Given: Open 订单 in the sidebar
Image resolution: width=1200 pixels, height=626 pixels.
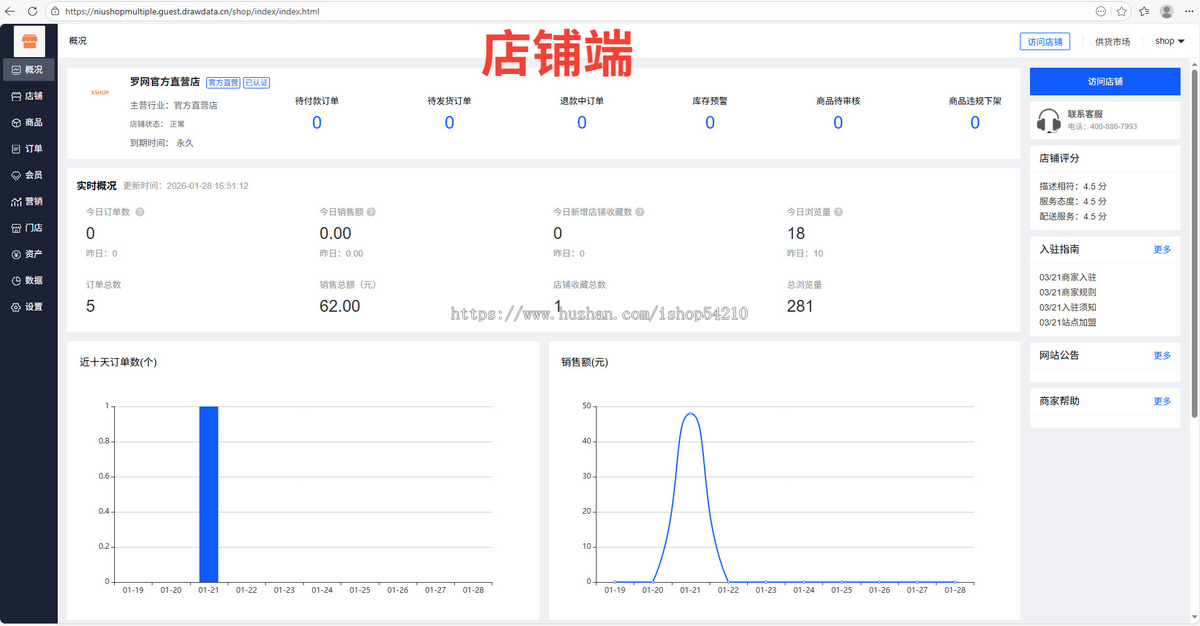Looking at the screenshot, I should pyautogui.click(x=28, y=149).
